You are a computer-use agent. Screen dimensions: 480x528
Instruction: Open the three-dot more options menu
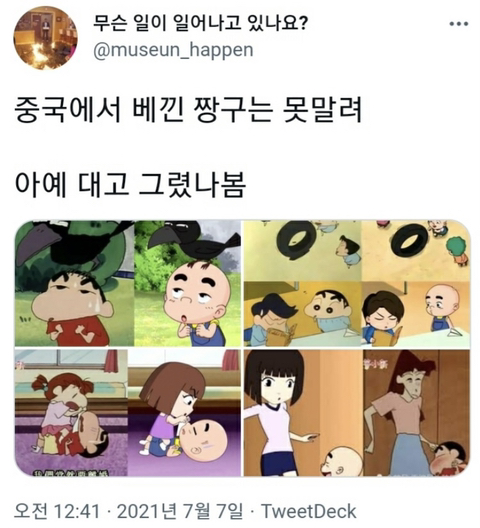click(459, 24)
